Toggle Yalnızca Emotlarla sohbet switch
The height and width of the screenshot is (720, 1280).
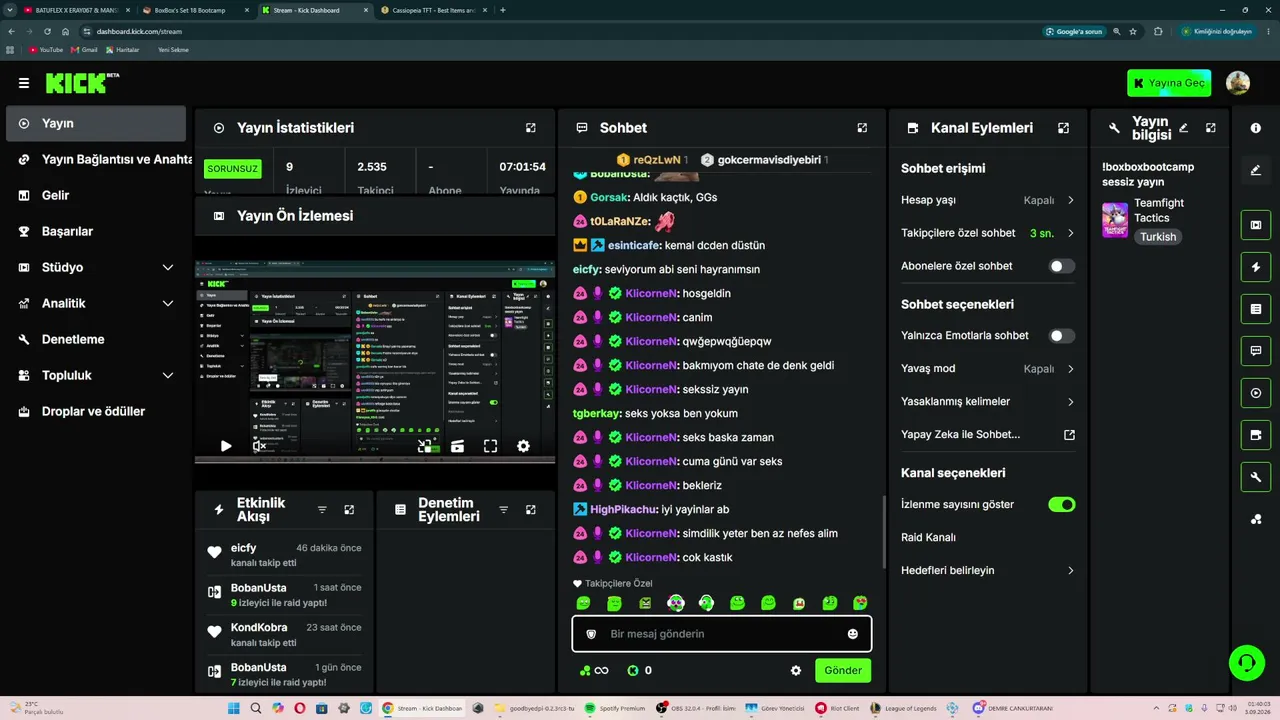1062,336
